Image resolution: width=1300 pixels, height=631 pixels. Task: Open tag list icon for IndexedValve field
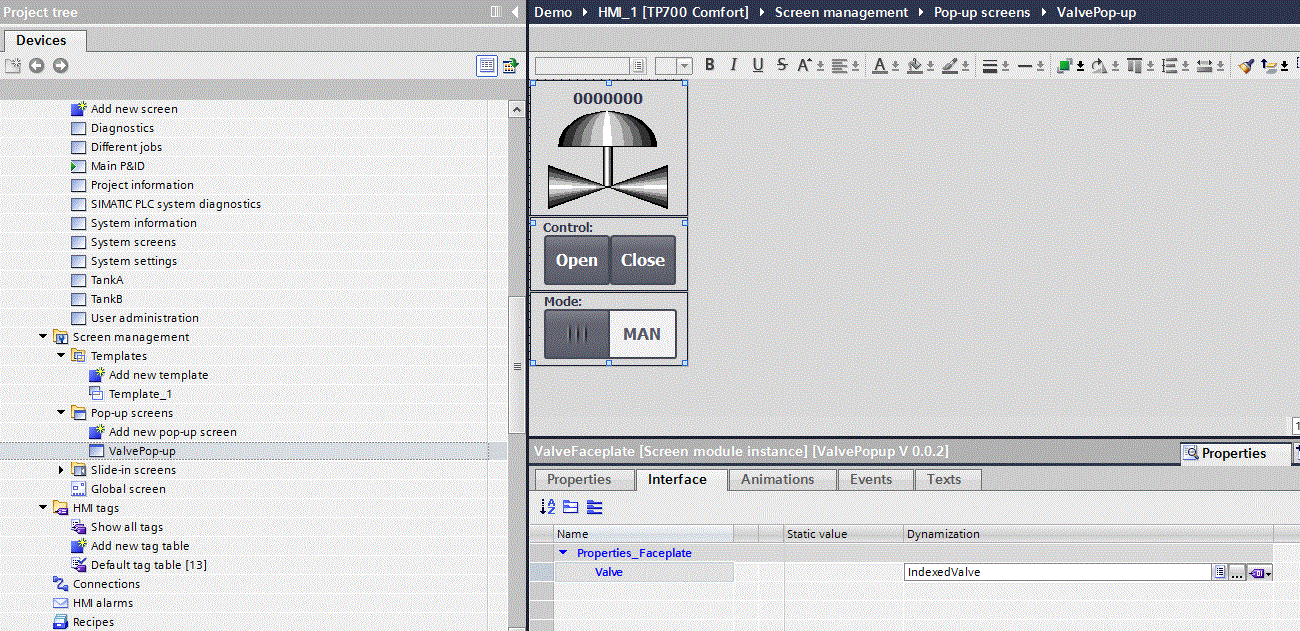pos(1220,572)
